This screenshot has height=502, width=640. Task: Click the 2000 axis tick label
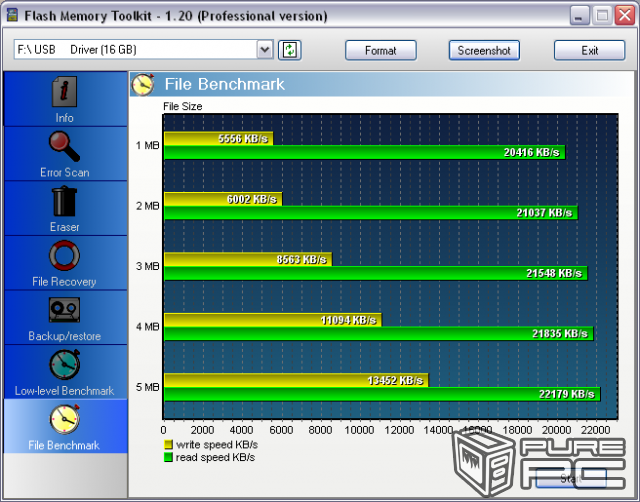coord(202,430)
